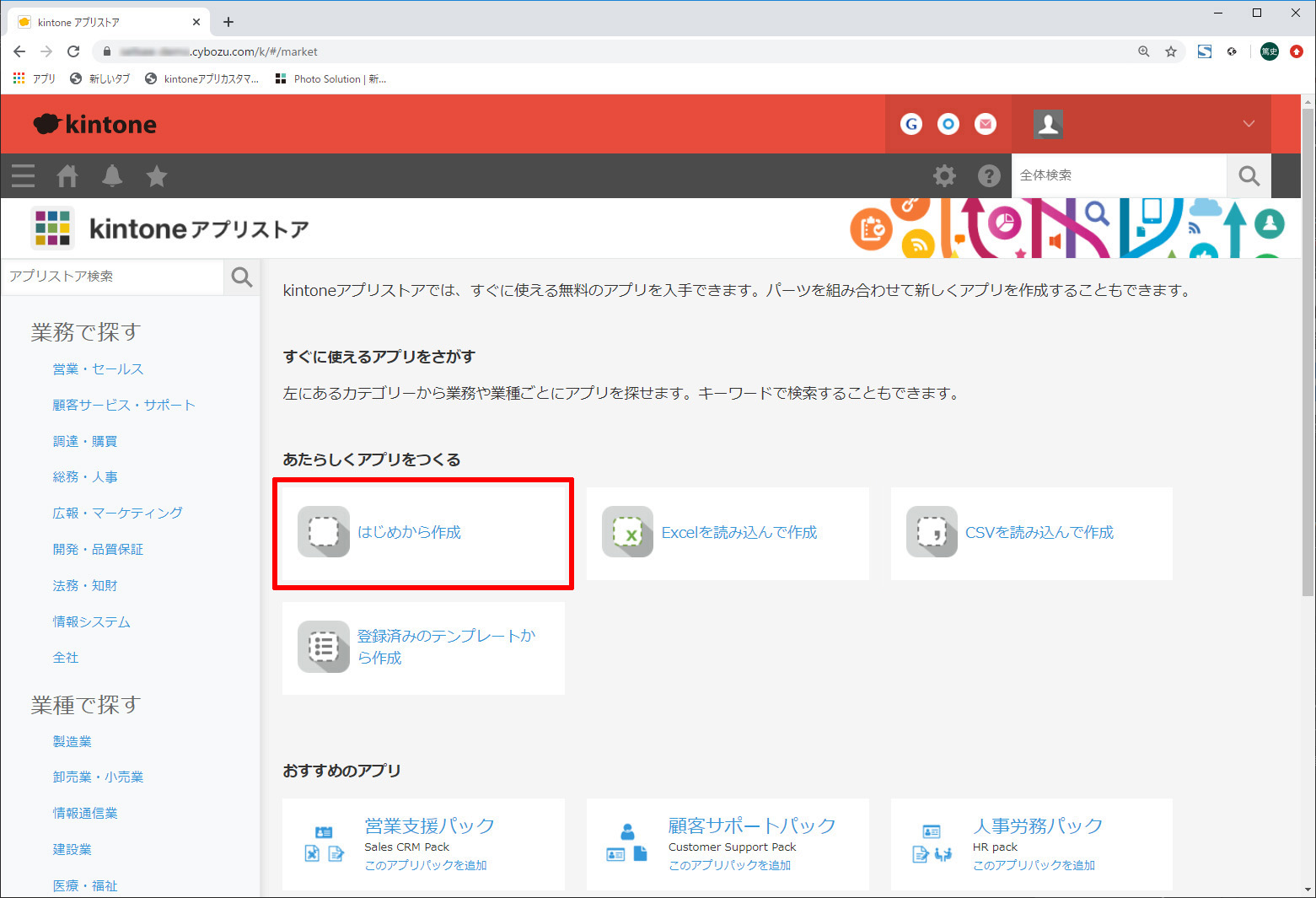Click the CSV import app icon

[932, 532]
